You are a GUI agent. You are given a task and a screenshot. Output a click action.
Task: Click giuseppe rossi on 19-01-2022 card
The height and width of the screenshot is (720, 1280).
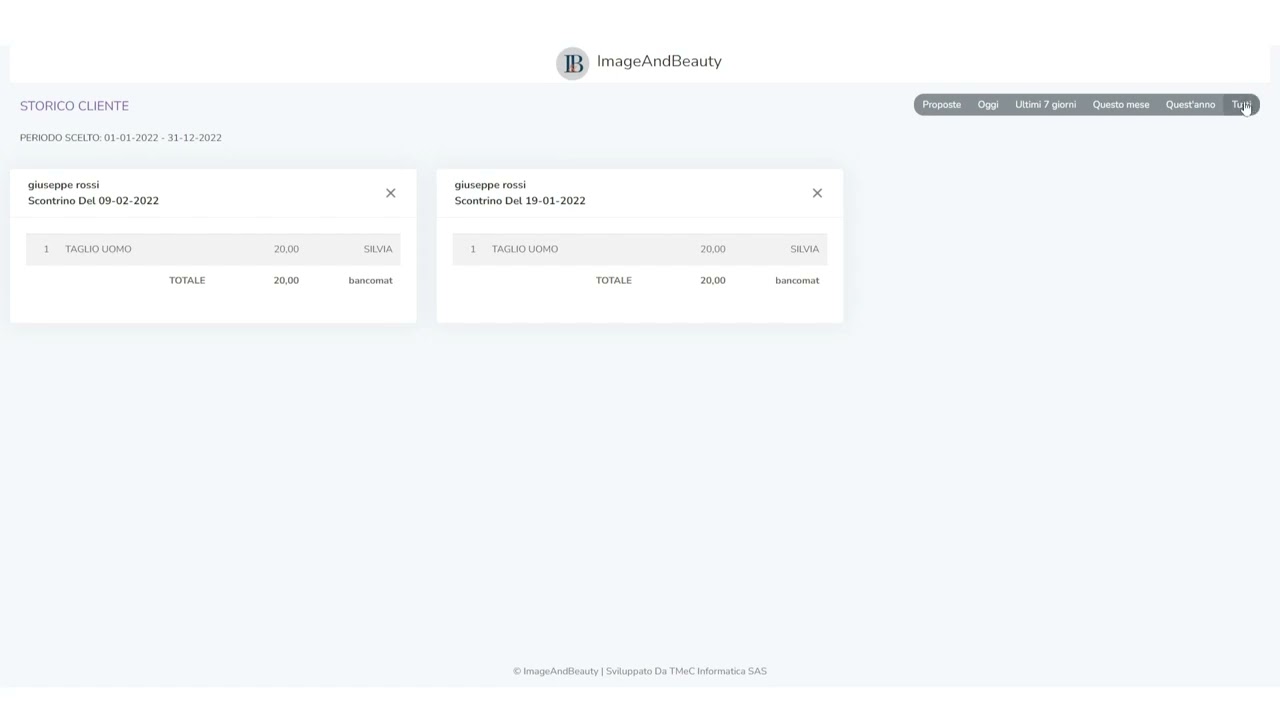pyautogui.click(x=490, y=185)
